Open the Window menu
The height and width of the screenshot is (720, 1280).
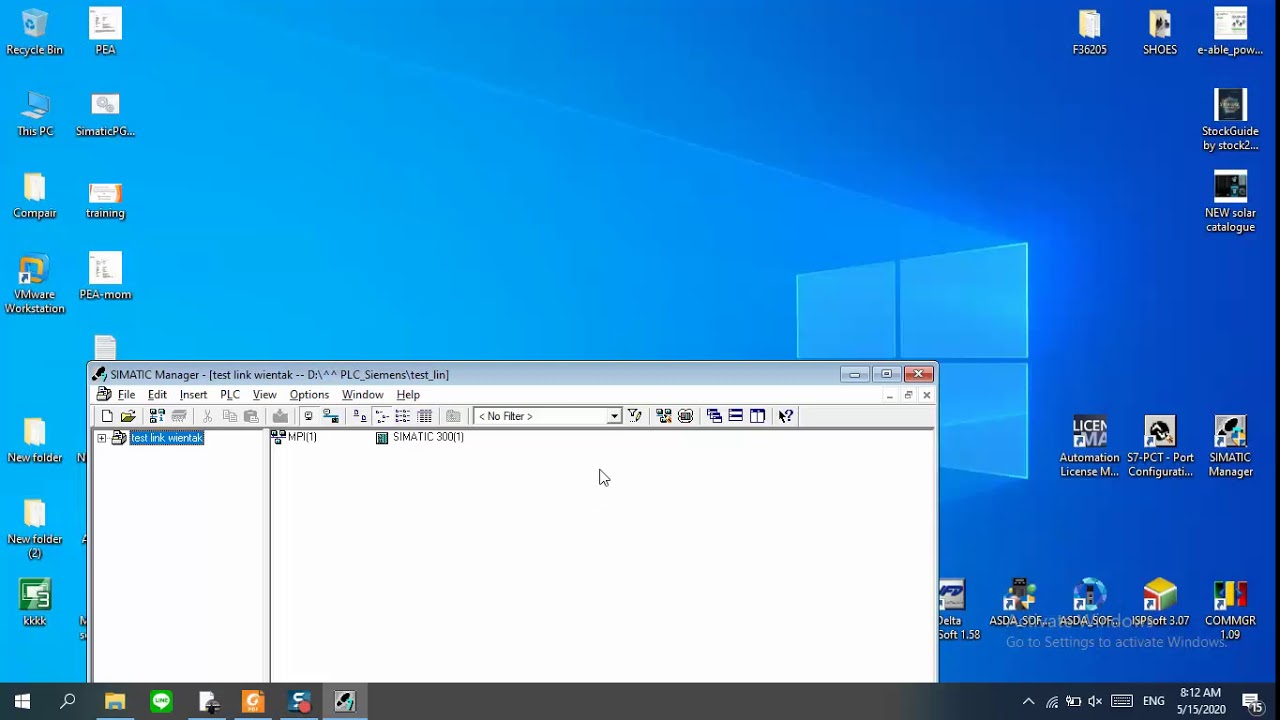coord(362,395)
